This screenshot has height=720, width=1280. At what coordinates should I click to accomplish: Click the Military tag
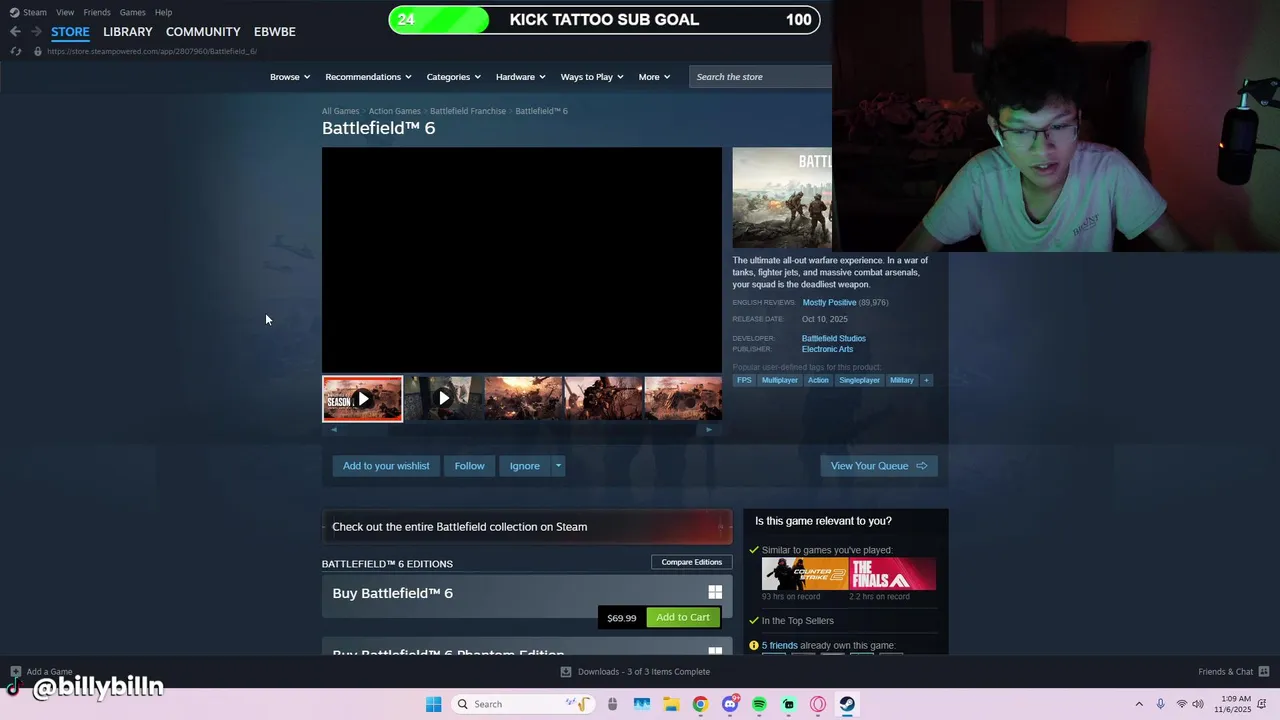[902, 380]
